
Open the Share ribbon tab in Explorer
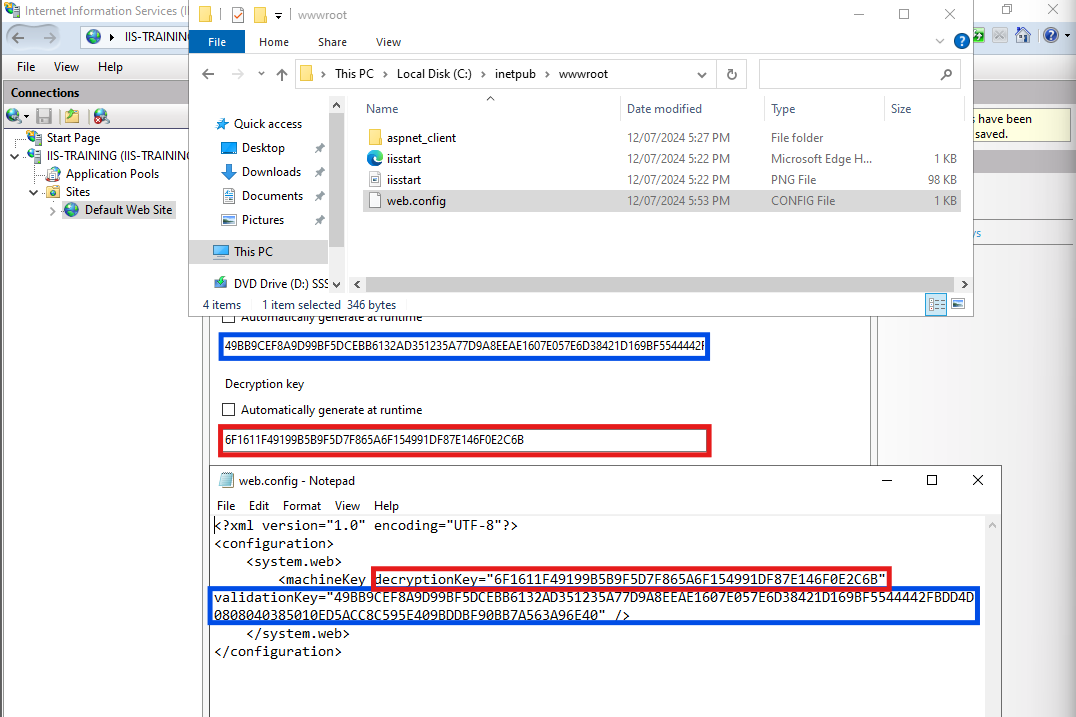332,42
